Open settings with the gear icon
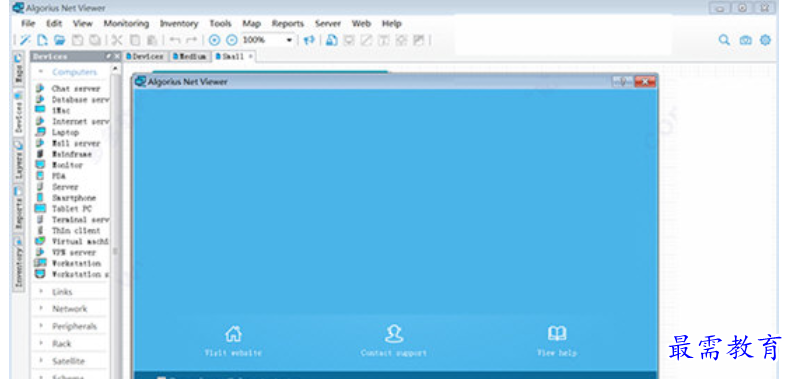The image size is (790, 379). (x=765, y=40)
